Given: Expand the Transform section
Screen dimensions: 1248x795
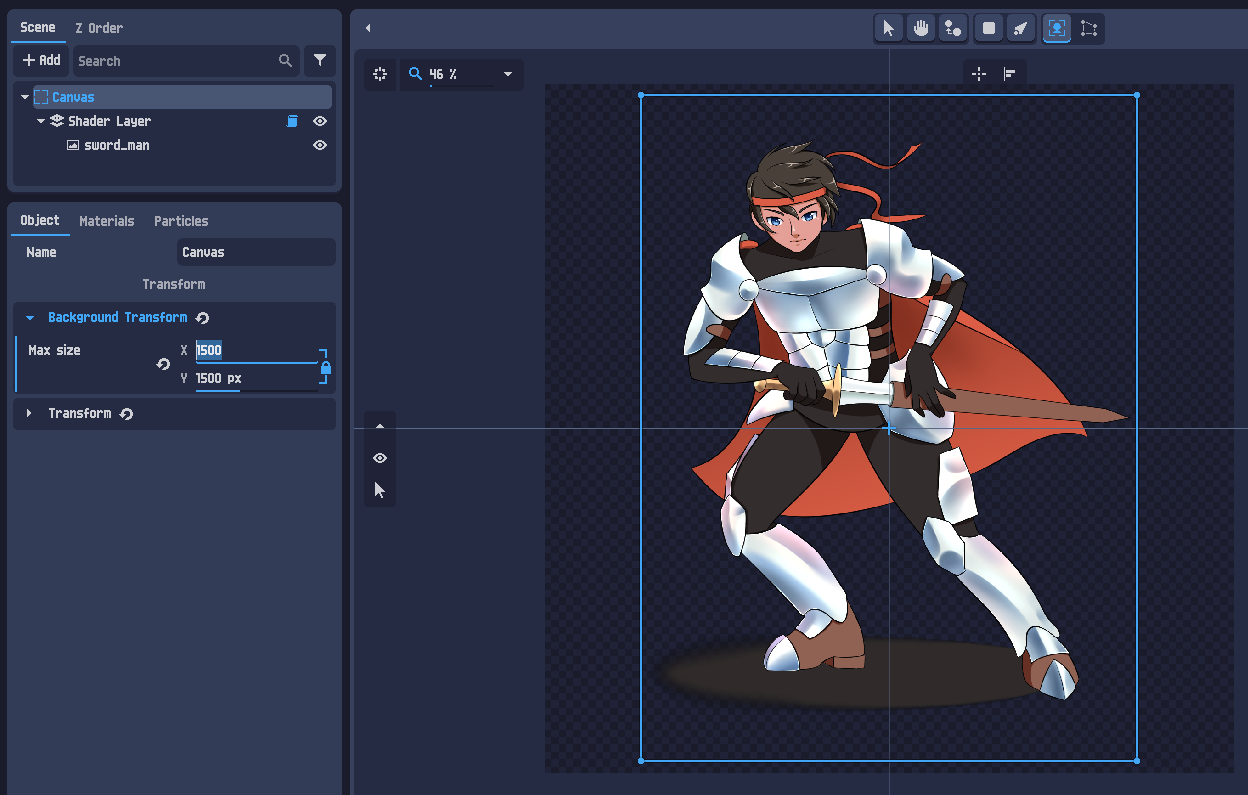Looking at the screenshot, I should (x=27, y=413).
